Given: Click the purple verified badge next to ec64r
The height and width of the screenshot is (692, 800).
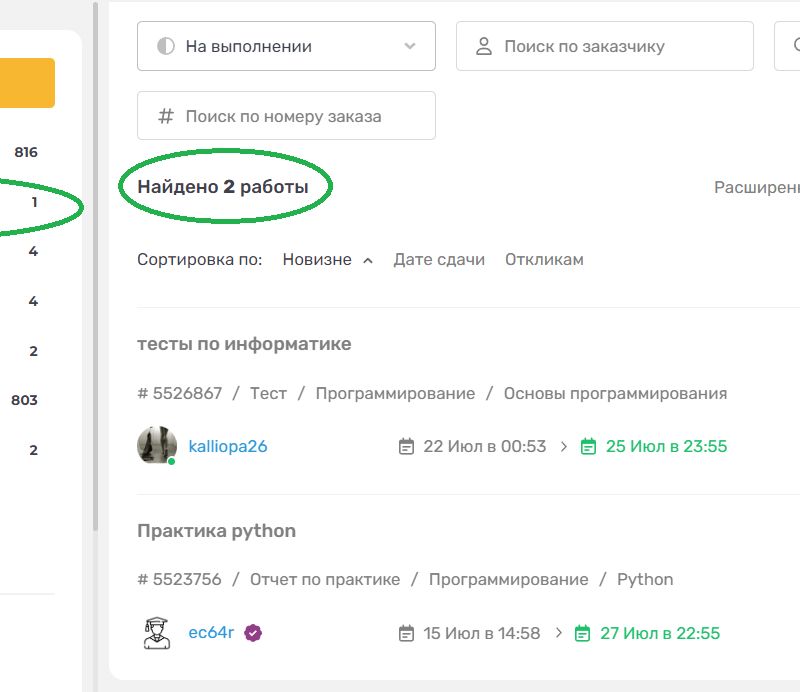Looking at the screenshot, I should coord(253,633).
